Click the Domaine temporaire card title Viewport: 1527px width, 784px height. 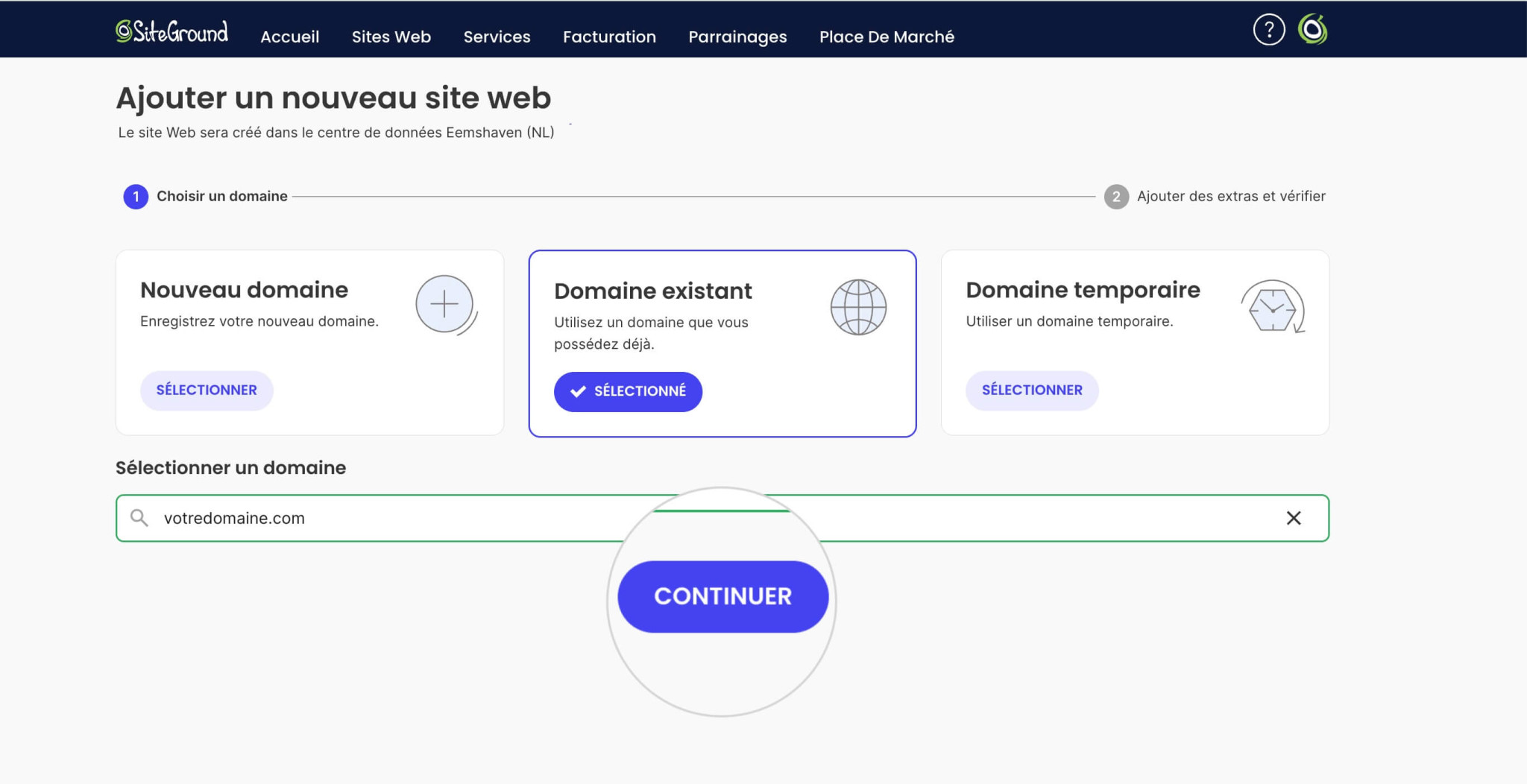coord(1083,289)
